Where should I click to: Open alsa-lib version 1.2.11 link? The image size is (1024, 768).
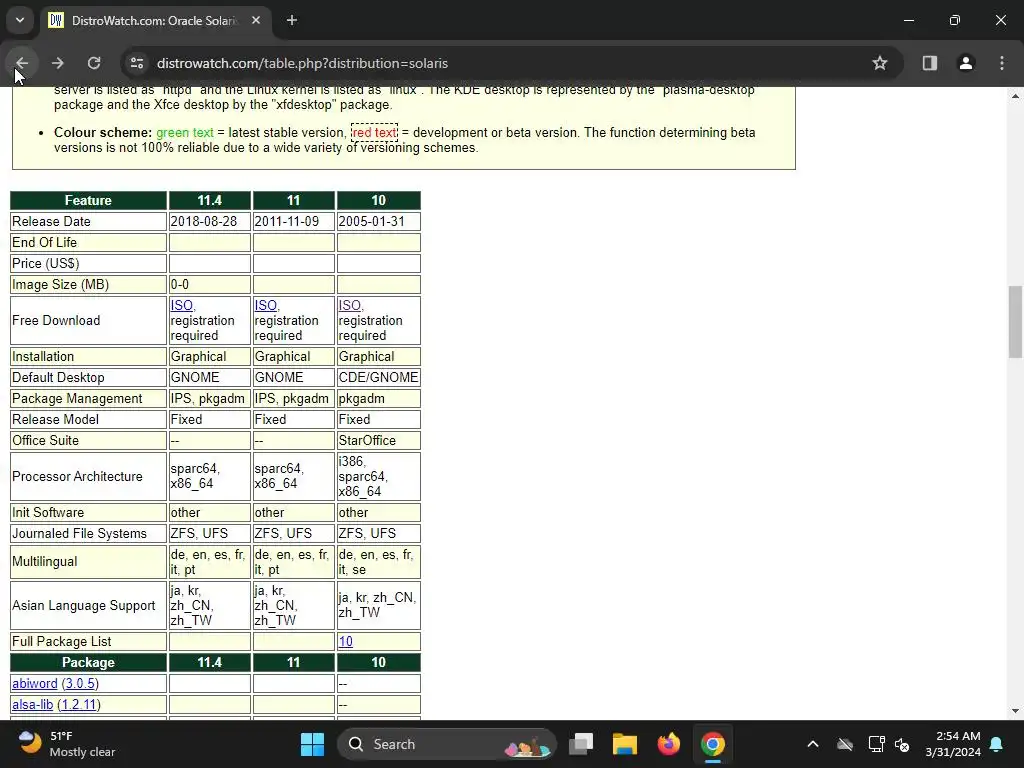(x=78, y=704)
